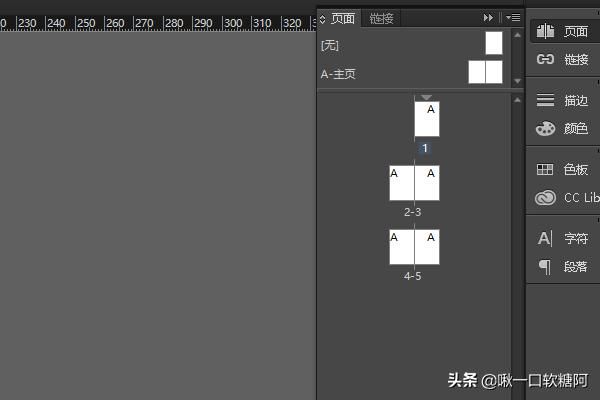Open the 段落 paragraph panel
This screenshot has width=600, height=400.
[x=562, y=266]
